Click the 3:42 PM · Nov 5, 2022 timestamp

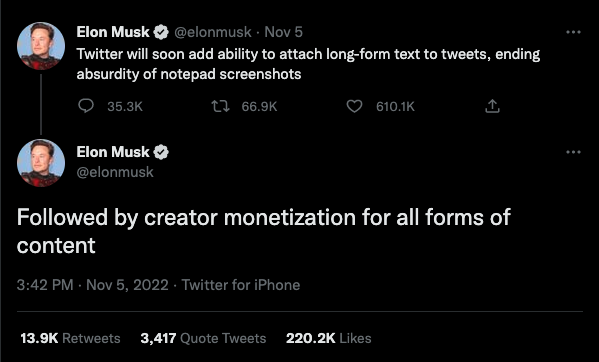[92, 285]
